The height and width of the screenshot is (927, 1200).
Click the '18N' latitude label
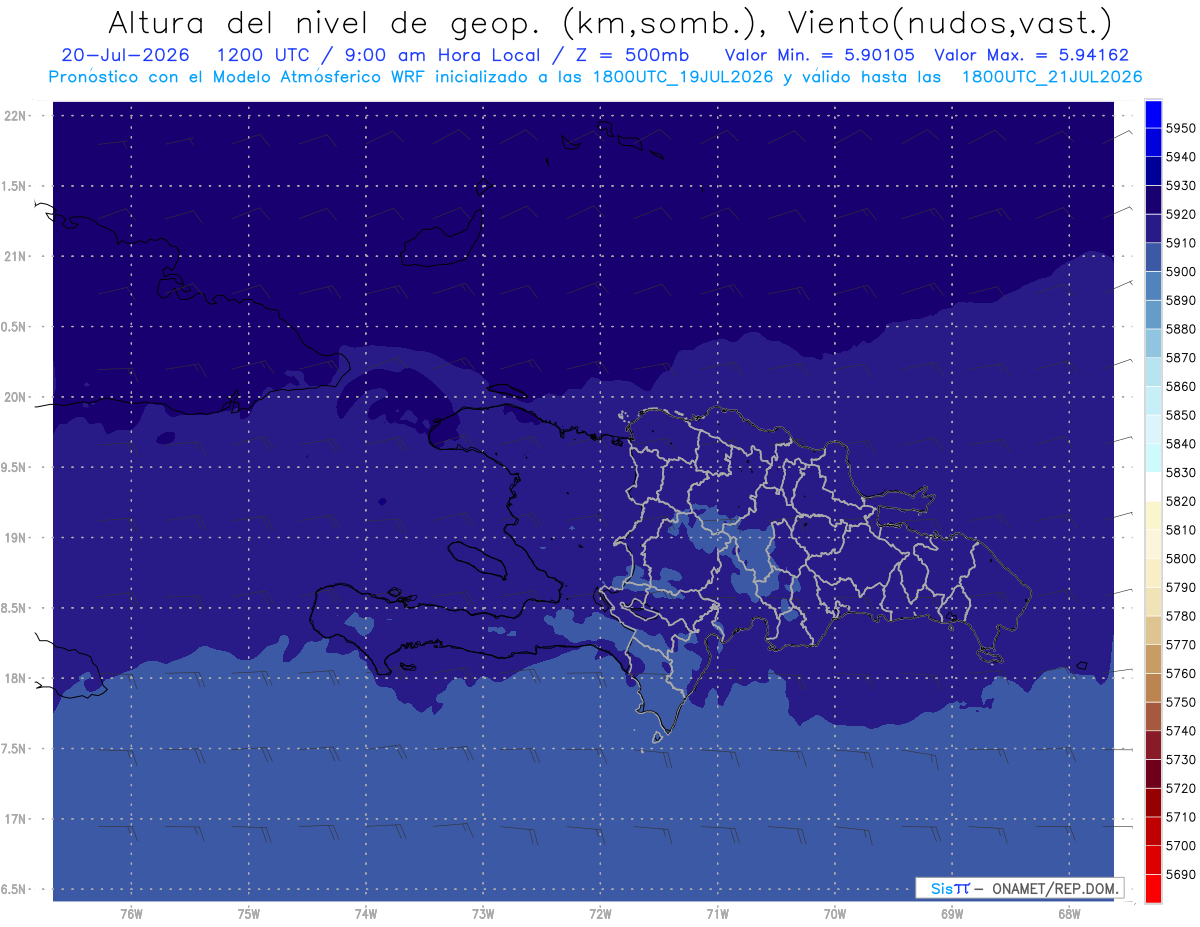tap(16, 678)
